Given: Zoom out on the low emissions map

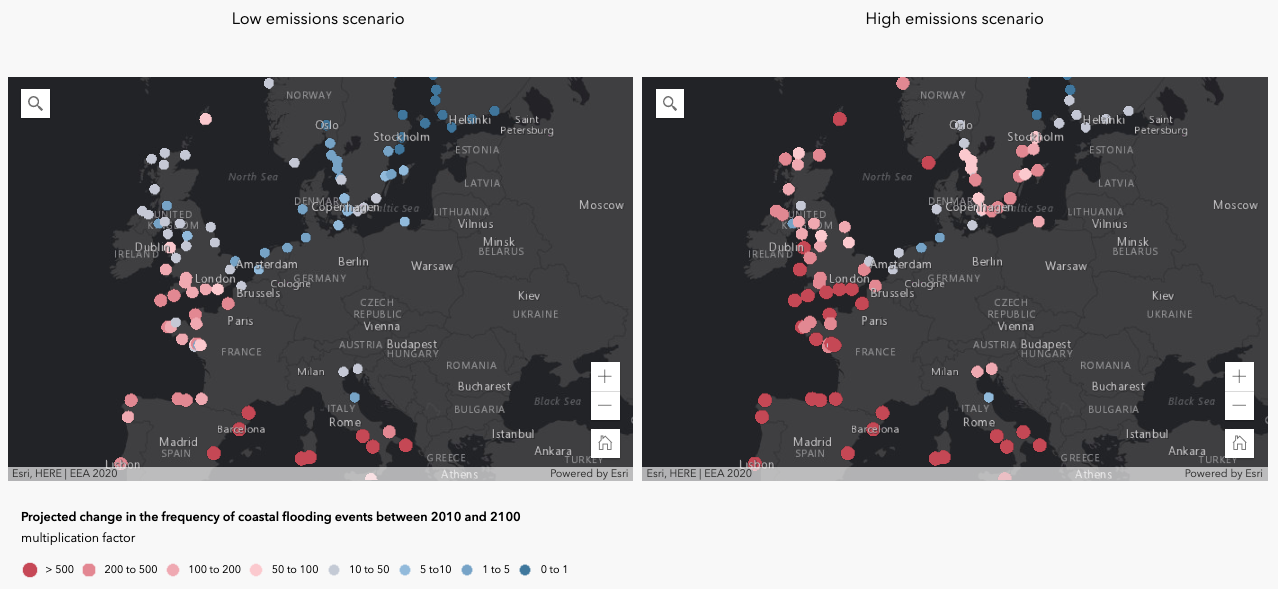Looking at the screenshot, I should coord(605,406).
